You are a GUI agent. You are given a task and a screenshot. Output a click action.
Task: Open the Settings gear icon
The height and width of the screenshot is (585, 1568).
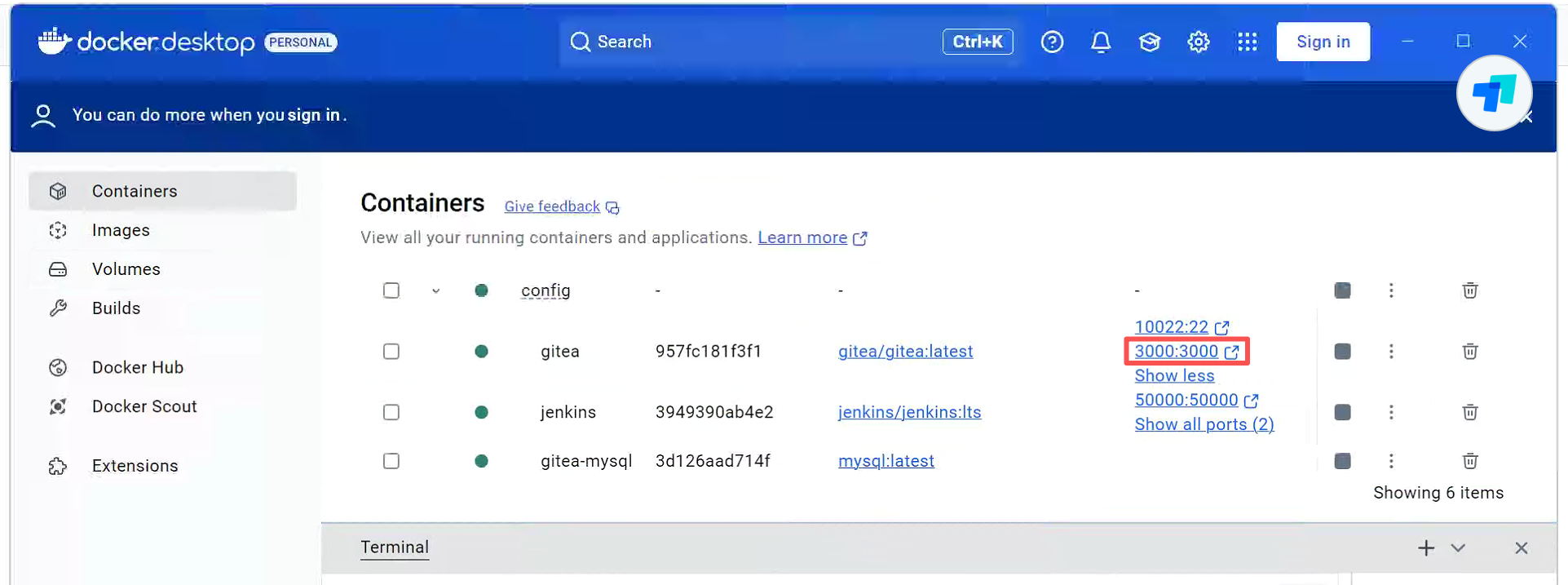coord(1199,42)
